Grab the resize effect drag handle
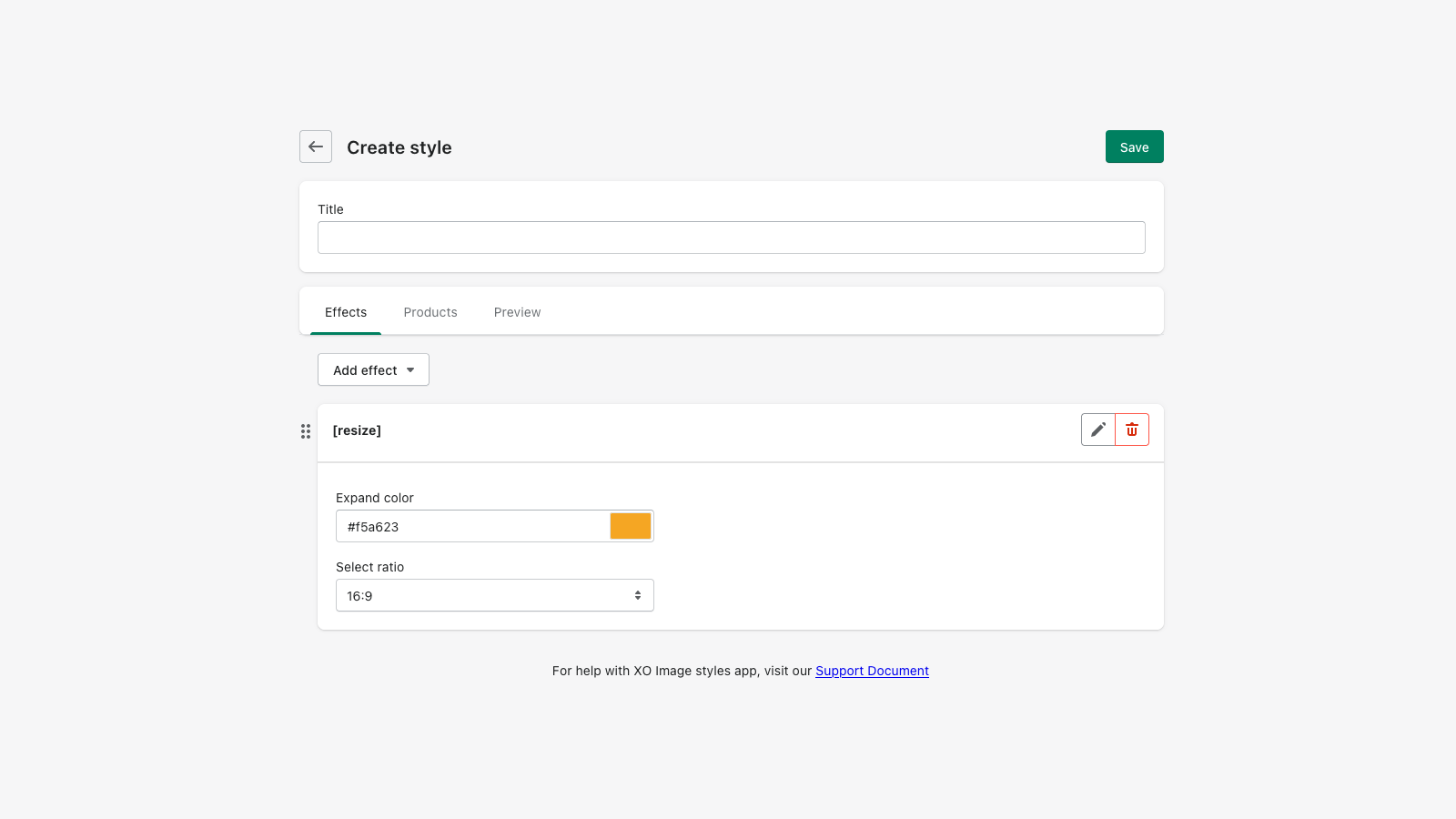 click(306, 431)
